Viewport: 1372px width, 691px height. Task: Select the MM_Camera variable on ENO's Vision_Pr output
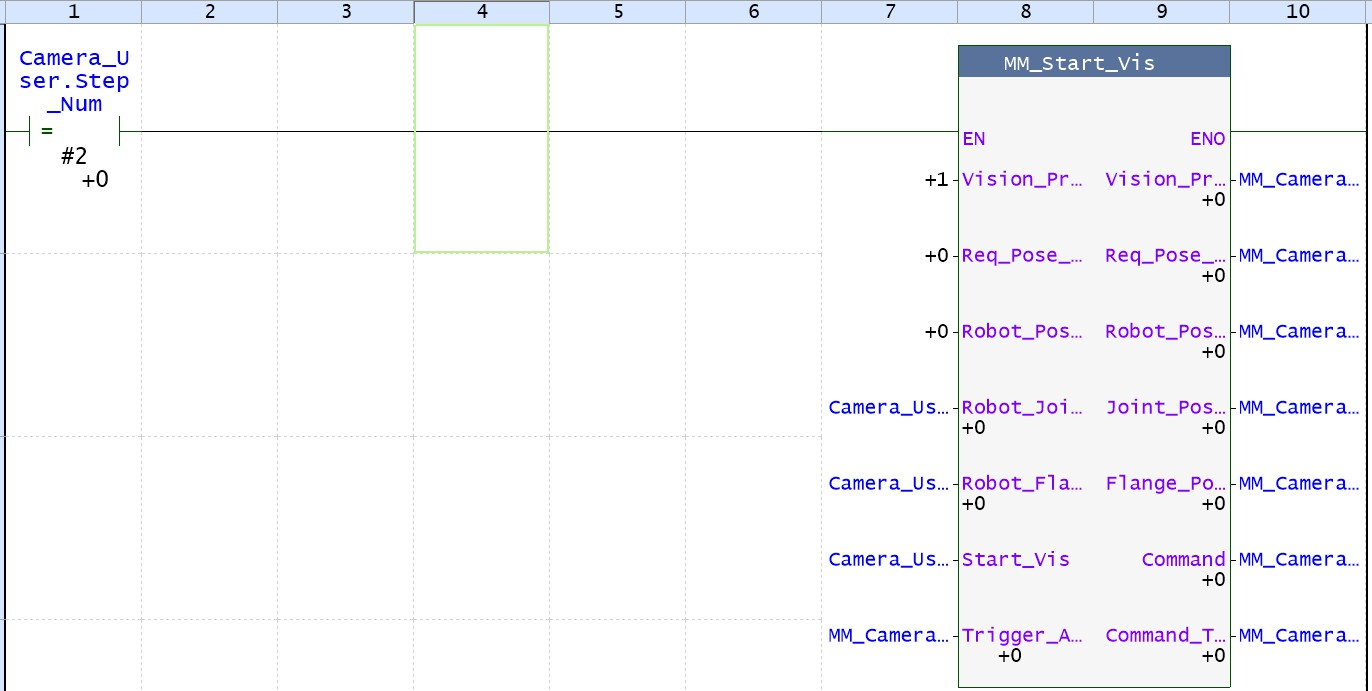[x=1299, y=180]
